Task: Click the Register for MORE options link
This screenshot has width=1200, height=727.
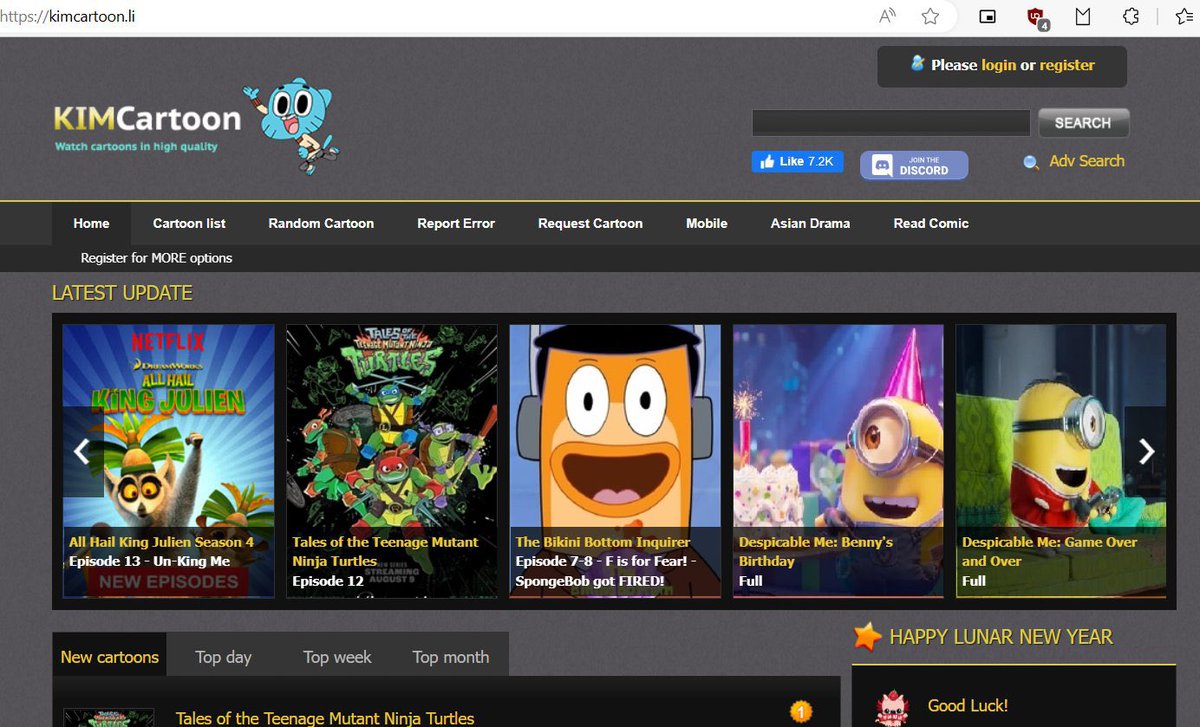Action: tap(156, 258)
